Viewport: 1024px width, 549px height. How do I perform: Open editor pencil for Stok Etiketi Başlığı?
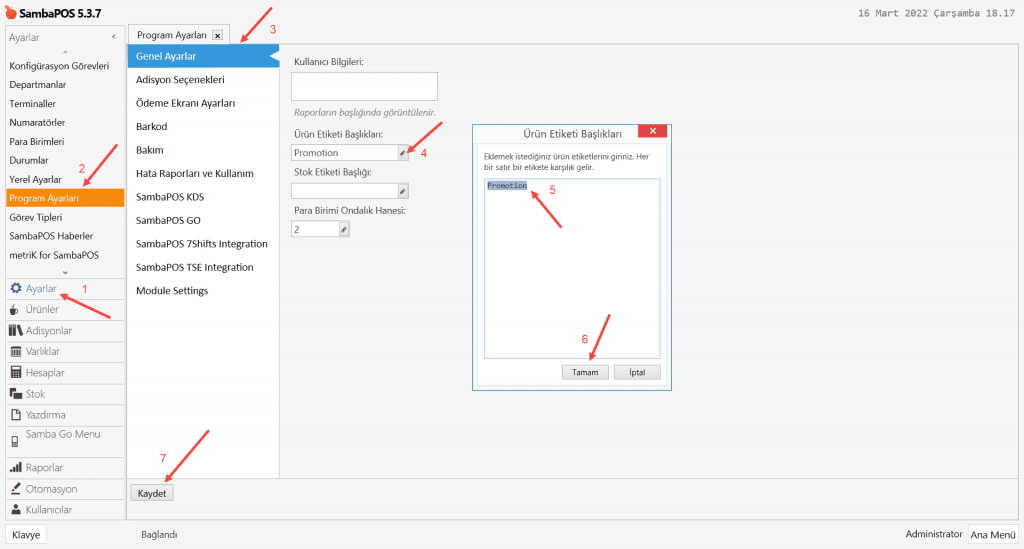(403, 191)
